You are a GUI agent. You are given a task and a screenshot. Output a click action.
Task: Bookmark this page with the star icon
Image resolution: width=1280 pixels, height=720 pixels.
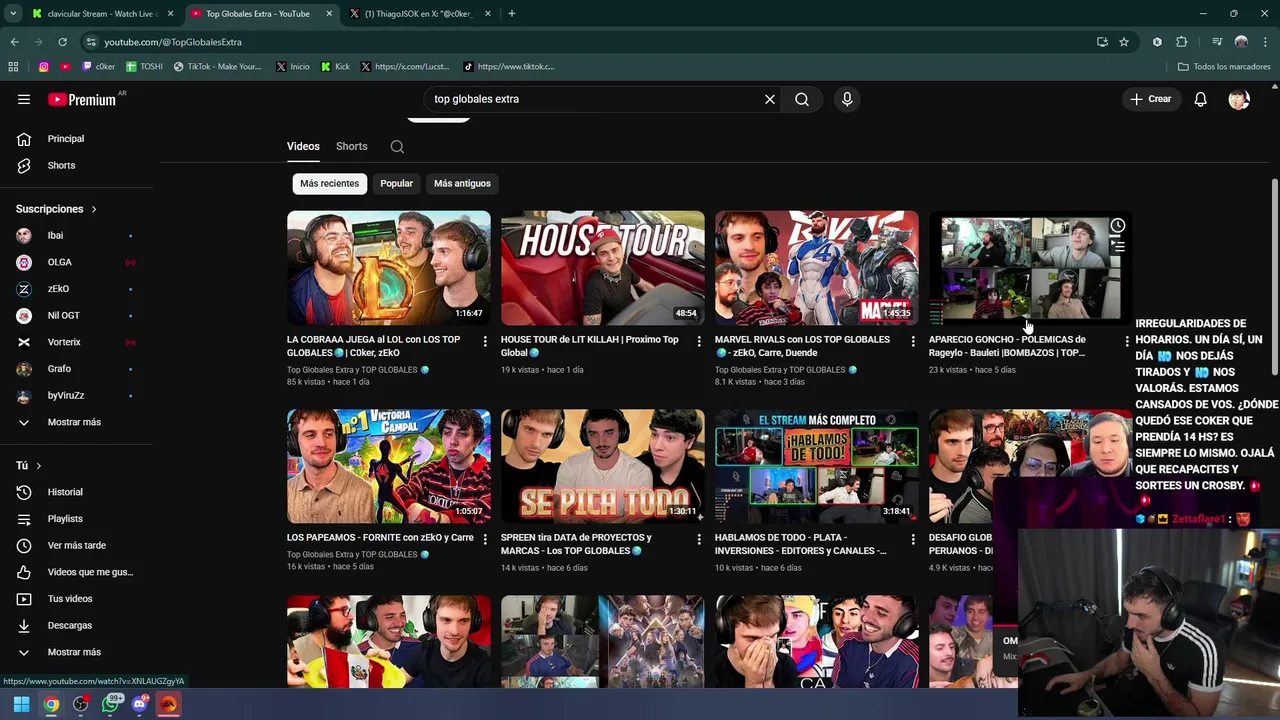pyautogui.click(x=1124, y=42)
